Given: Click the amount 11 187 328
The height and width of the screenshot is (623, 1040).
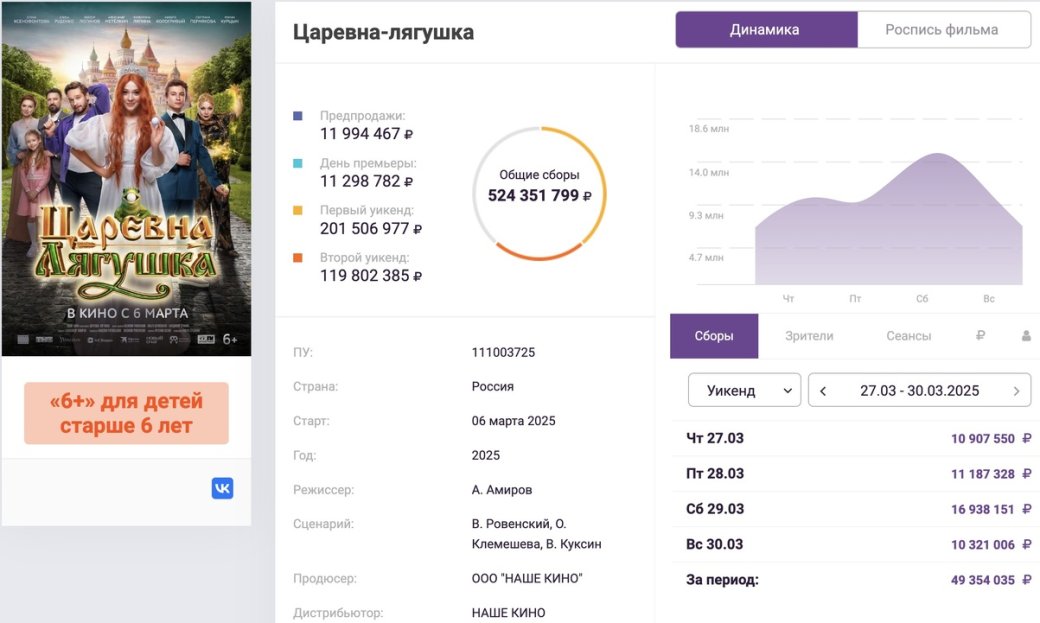Looking at the screenshot, I should (x=983, y=474).
